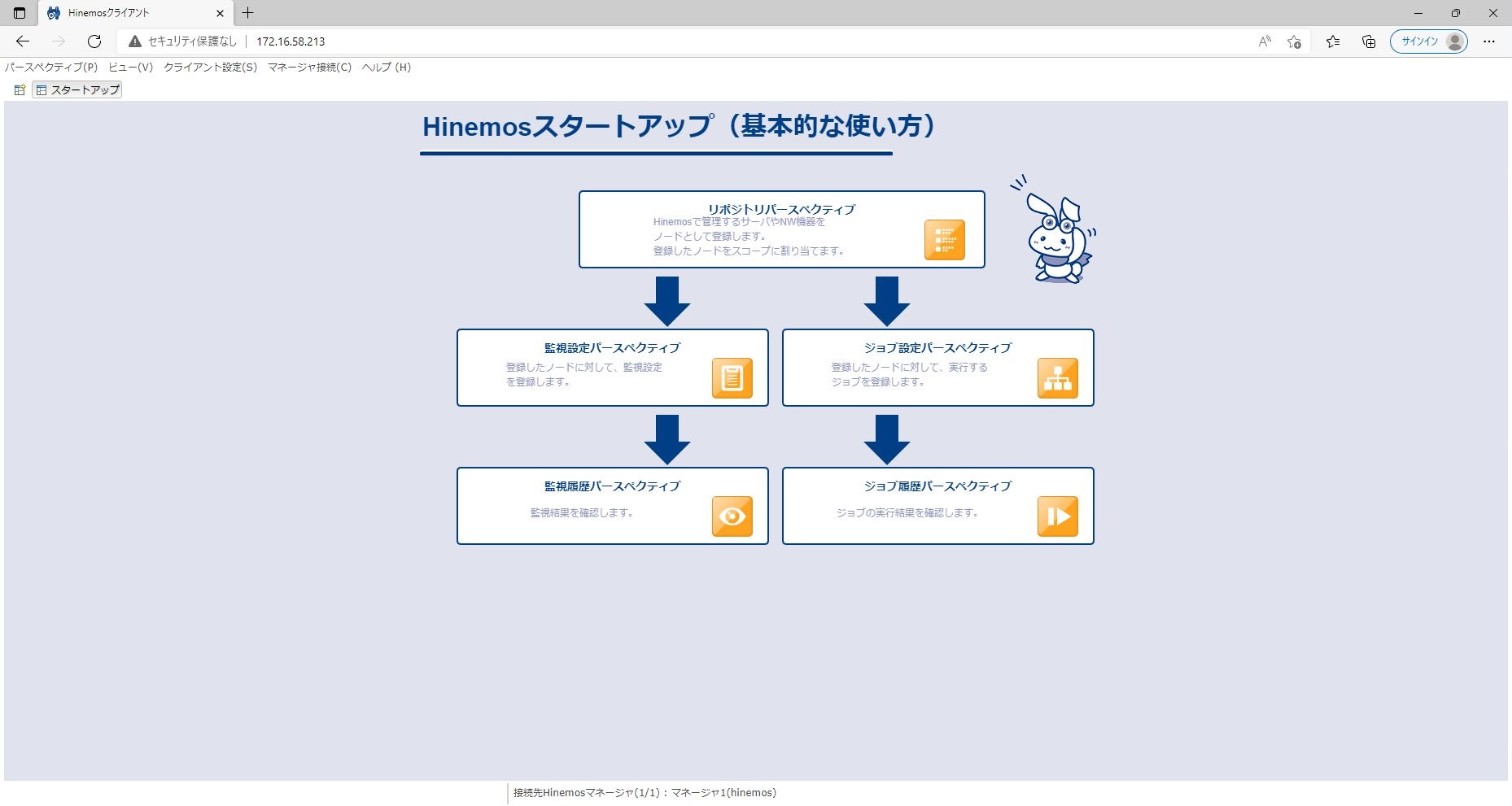
Task: Open the マネージャ接続(C) menu
Action: pyautogui.click(x=309, y=68)
